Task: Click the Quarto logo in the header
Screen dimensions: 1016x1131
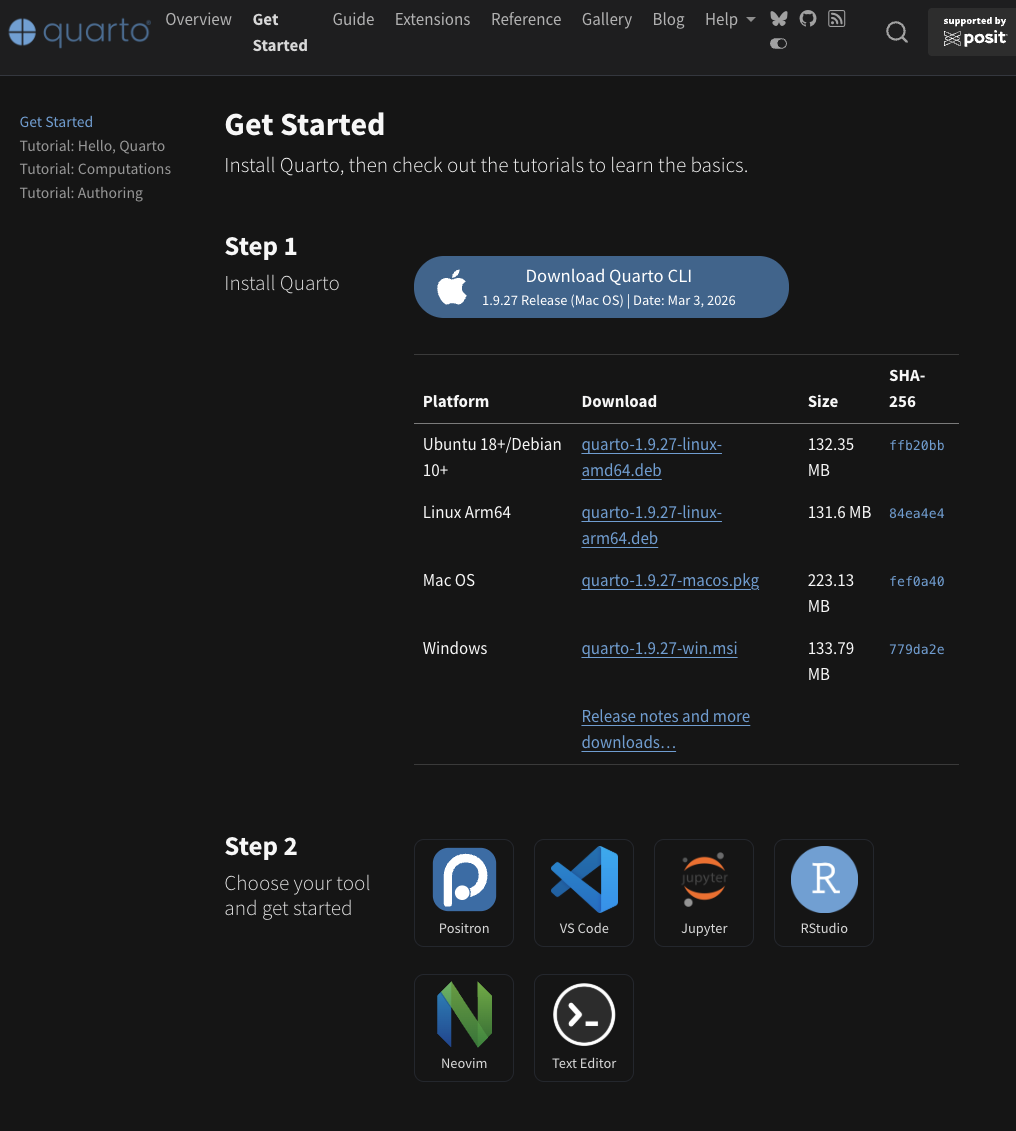Action: click(79, 31)
